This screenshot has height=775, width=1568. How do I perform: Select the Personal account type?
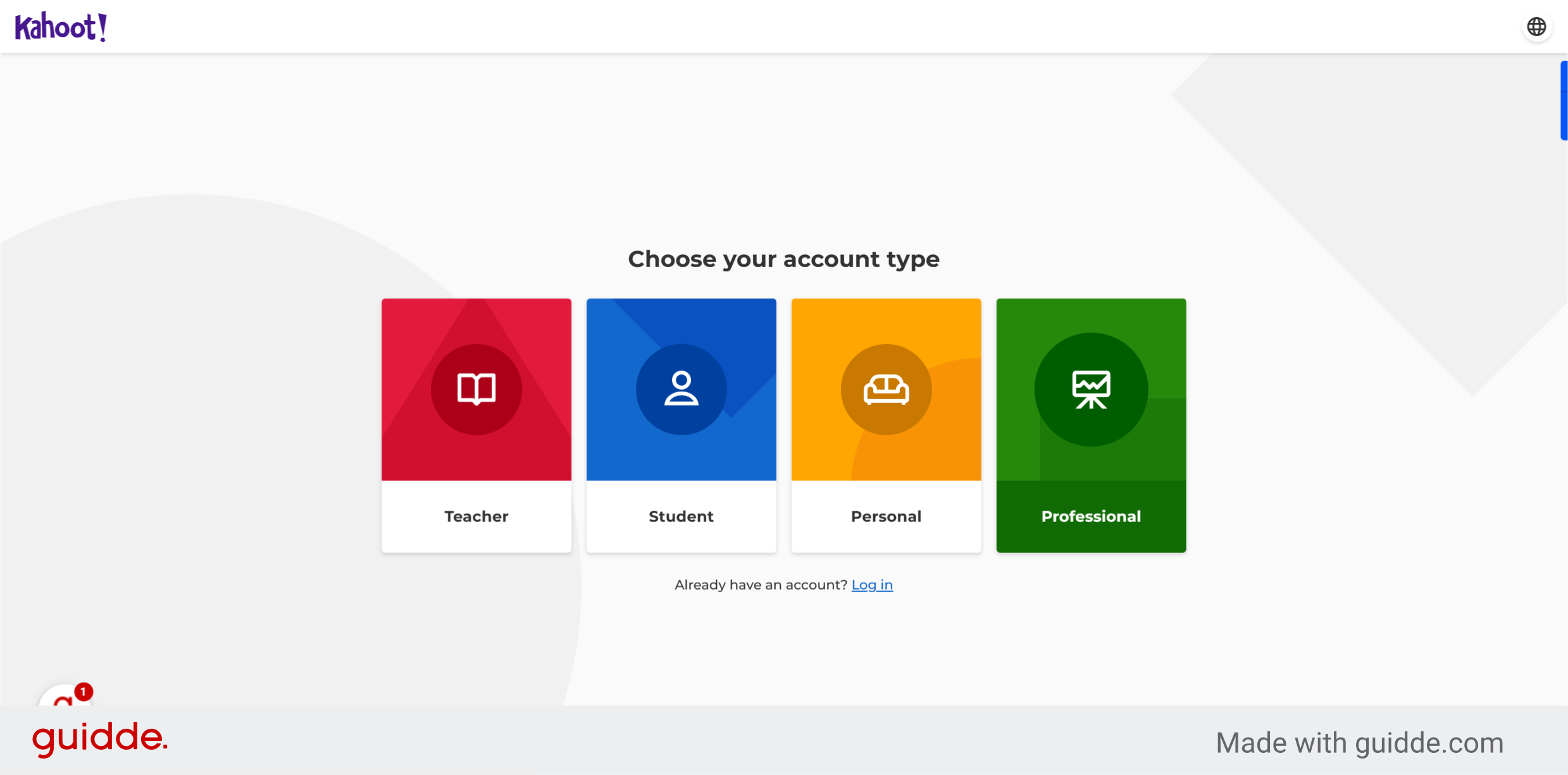coord(886,425)
